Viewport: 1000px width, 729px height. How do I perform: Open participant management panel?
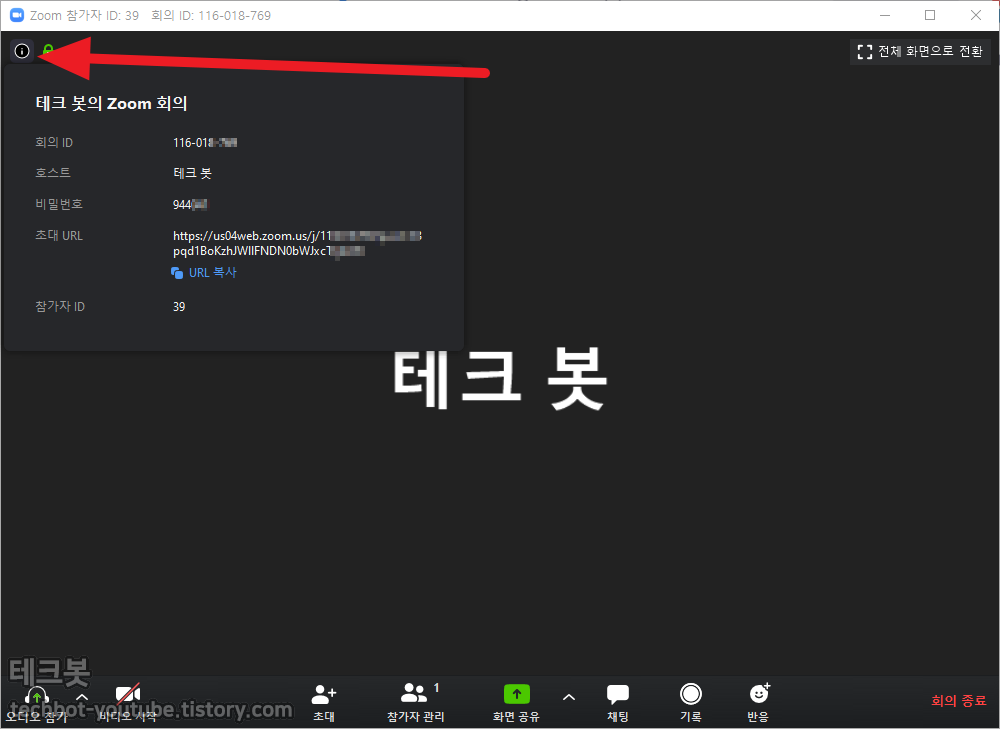tap(416, 703)
